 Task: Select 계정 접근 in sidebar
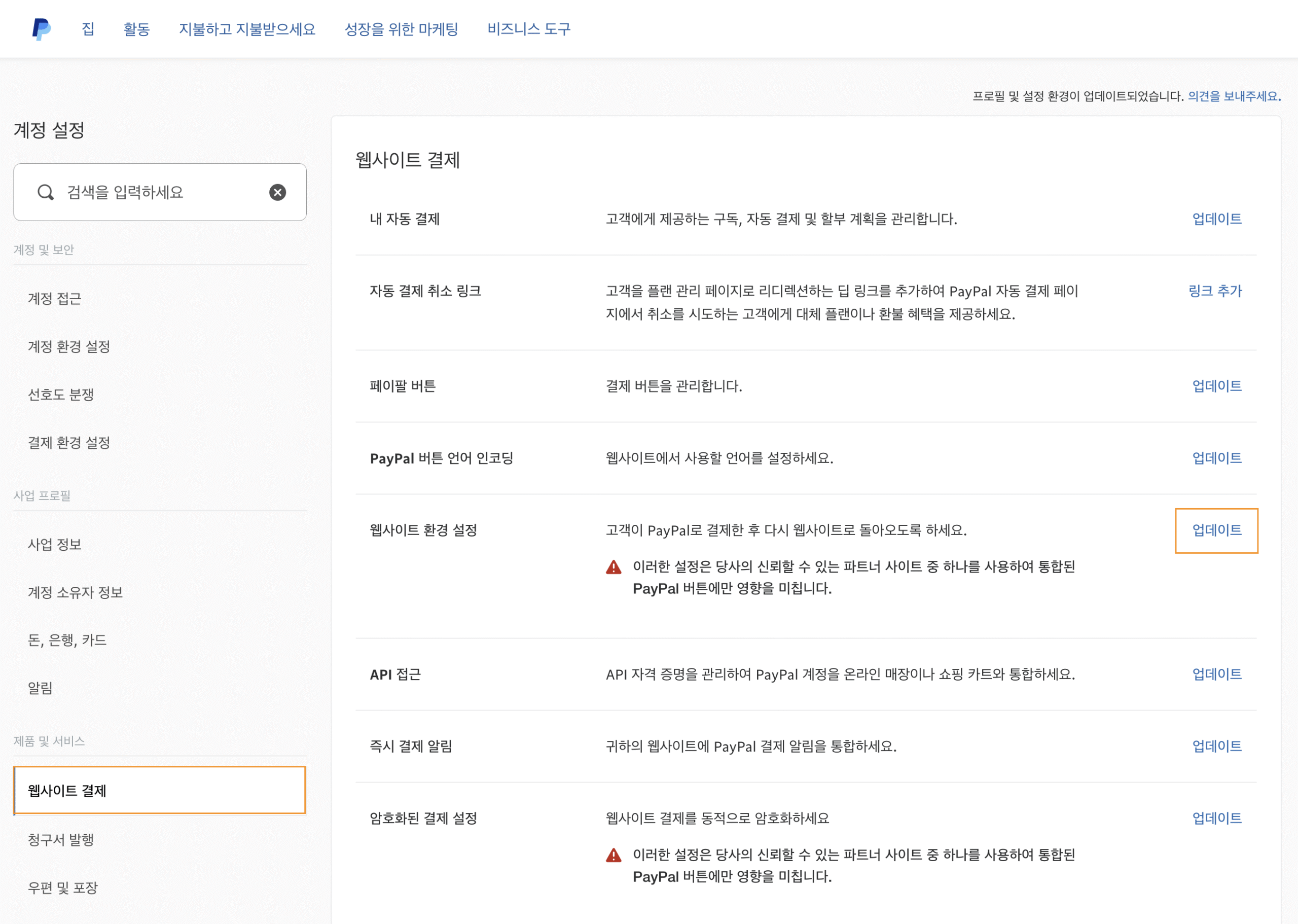click(x=55, y=299)
